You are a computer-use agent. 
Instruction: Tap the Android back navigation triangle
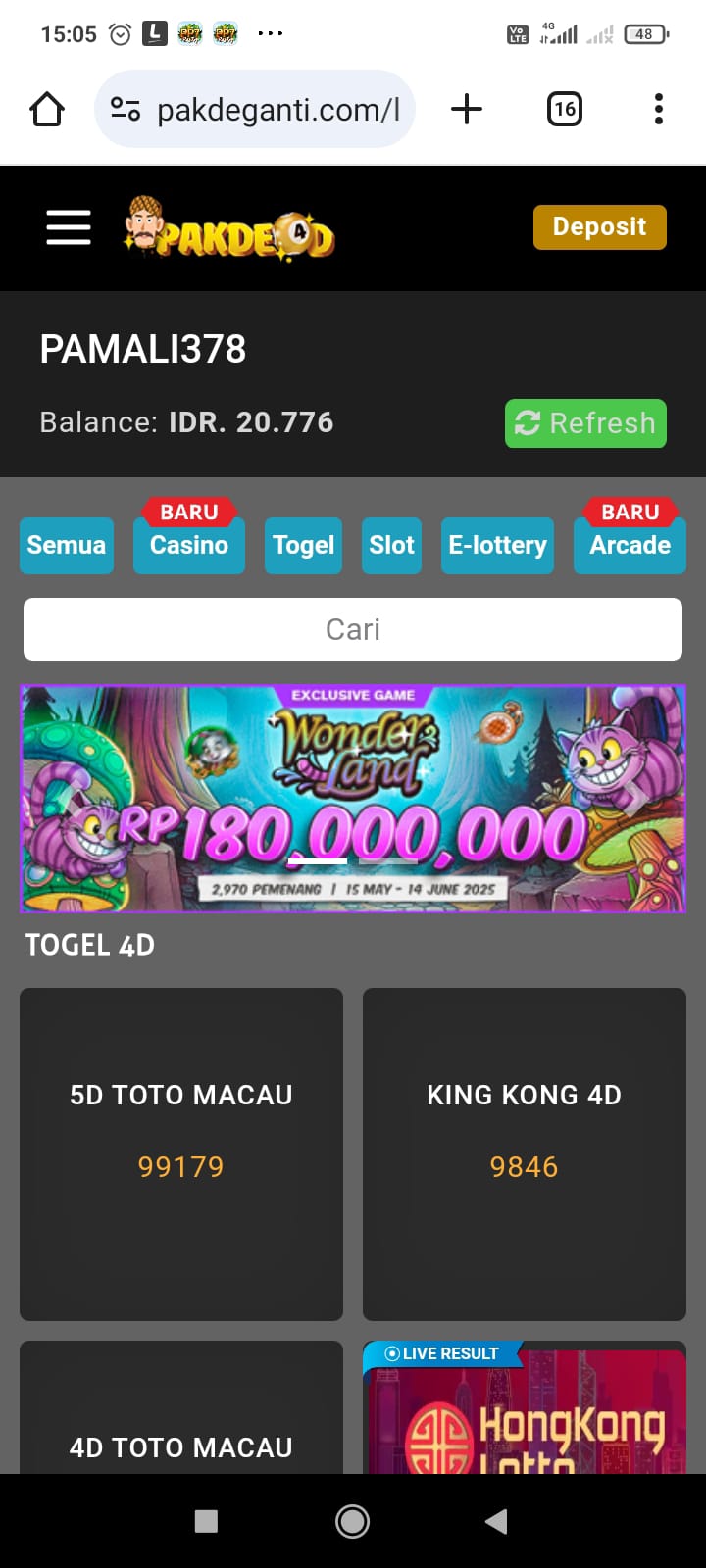(x=497, y=1521)
